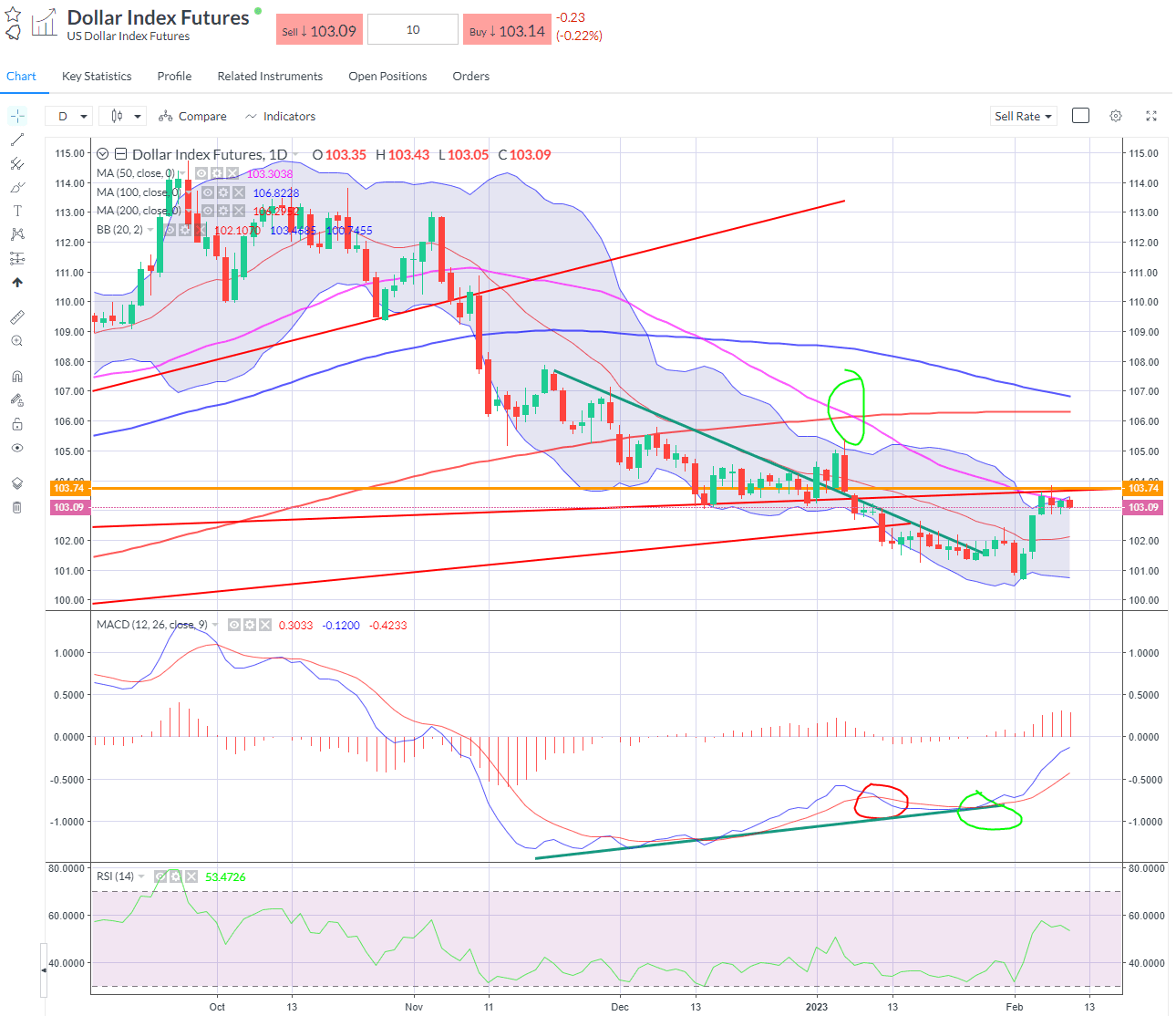1176x1016 pixels.
Task: Click the price alert bell icon
Action: click(13, 33)
